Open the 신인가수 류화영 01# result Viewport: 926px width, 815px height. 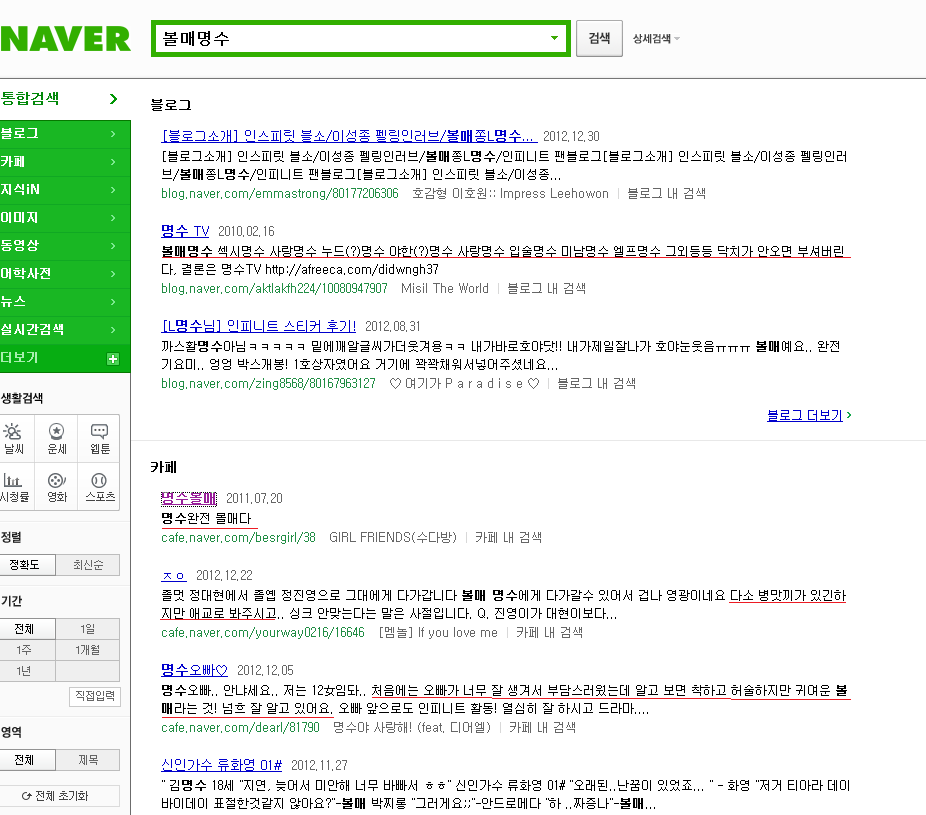(221, 765)
